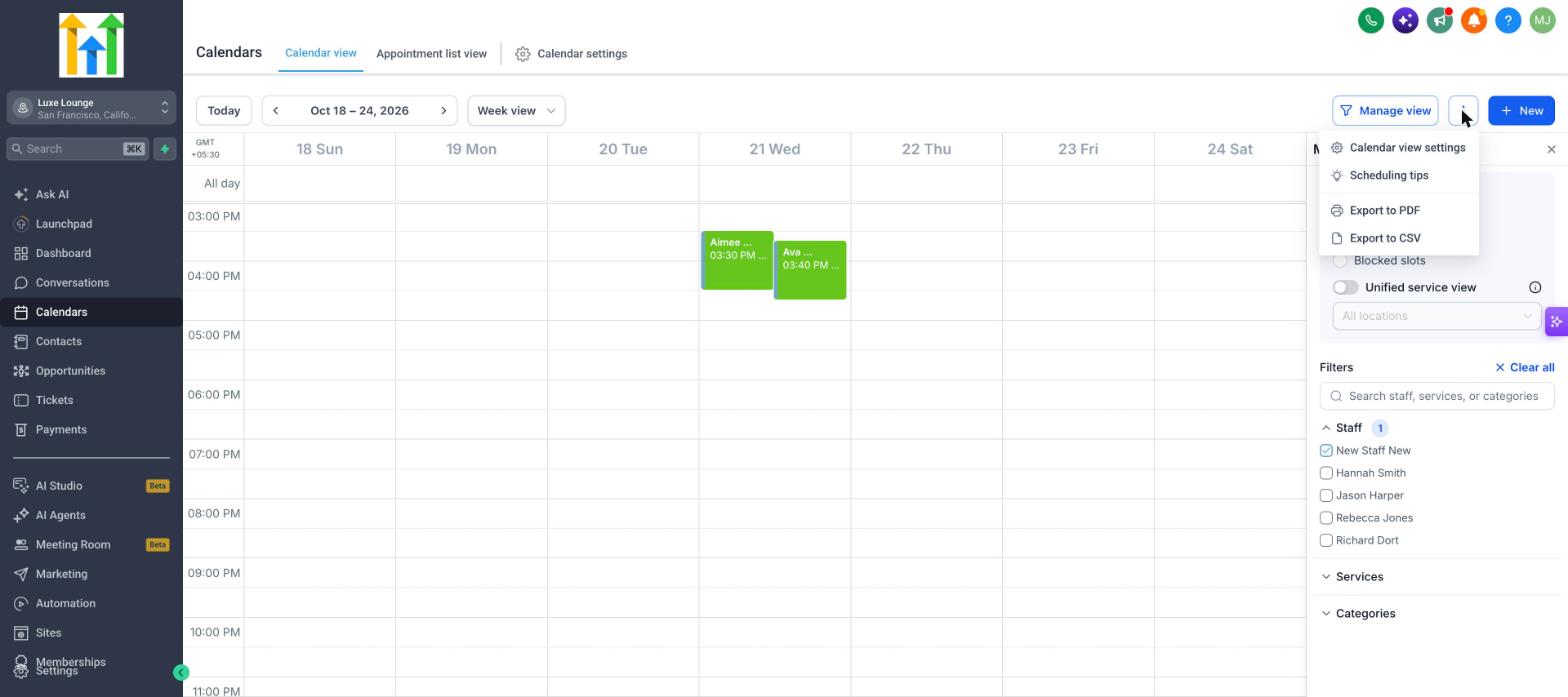Check the Jason Harper staff checkbox

(1326, 496)
